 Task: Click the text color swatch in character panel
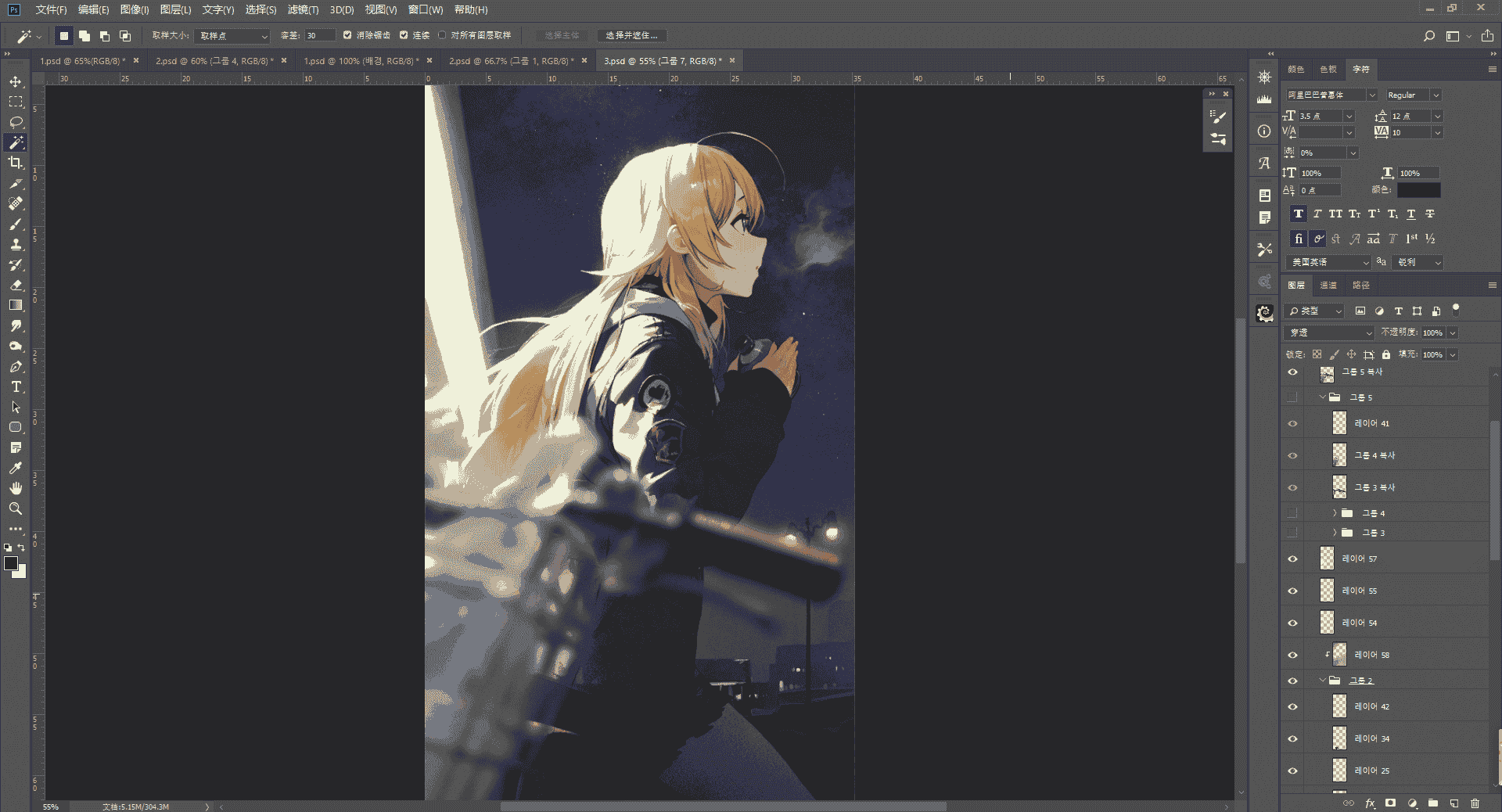(1418, 190)
